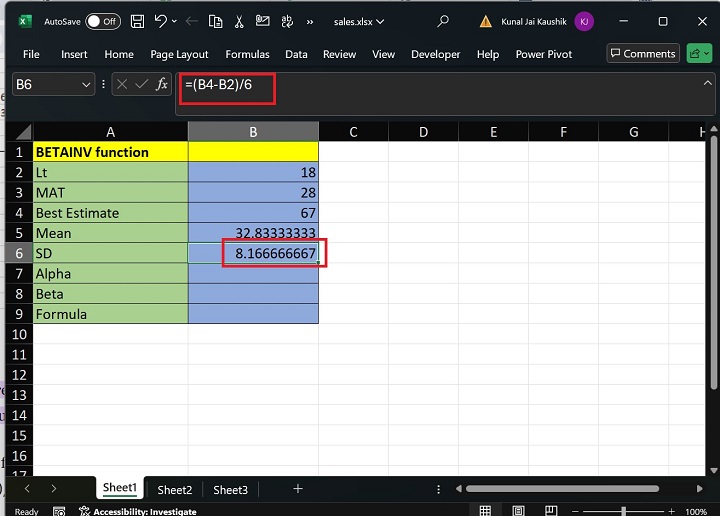Viewport: 720px width, 516px height.
Task: Click the Formula label cell in row 9
Action: 110,314
